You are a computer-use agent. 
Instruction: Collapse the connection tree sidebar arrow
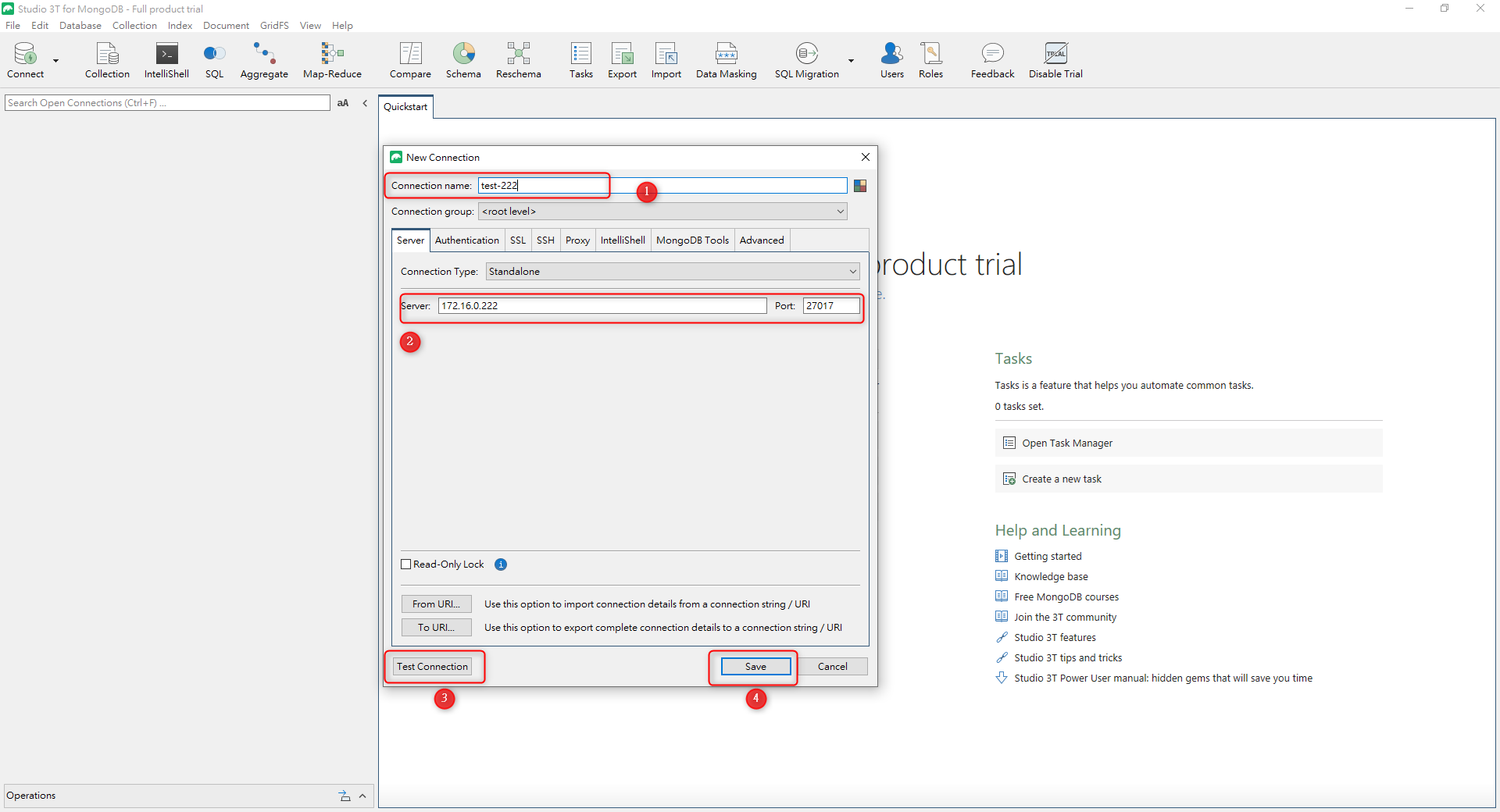[x=365, y=103]
